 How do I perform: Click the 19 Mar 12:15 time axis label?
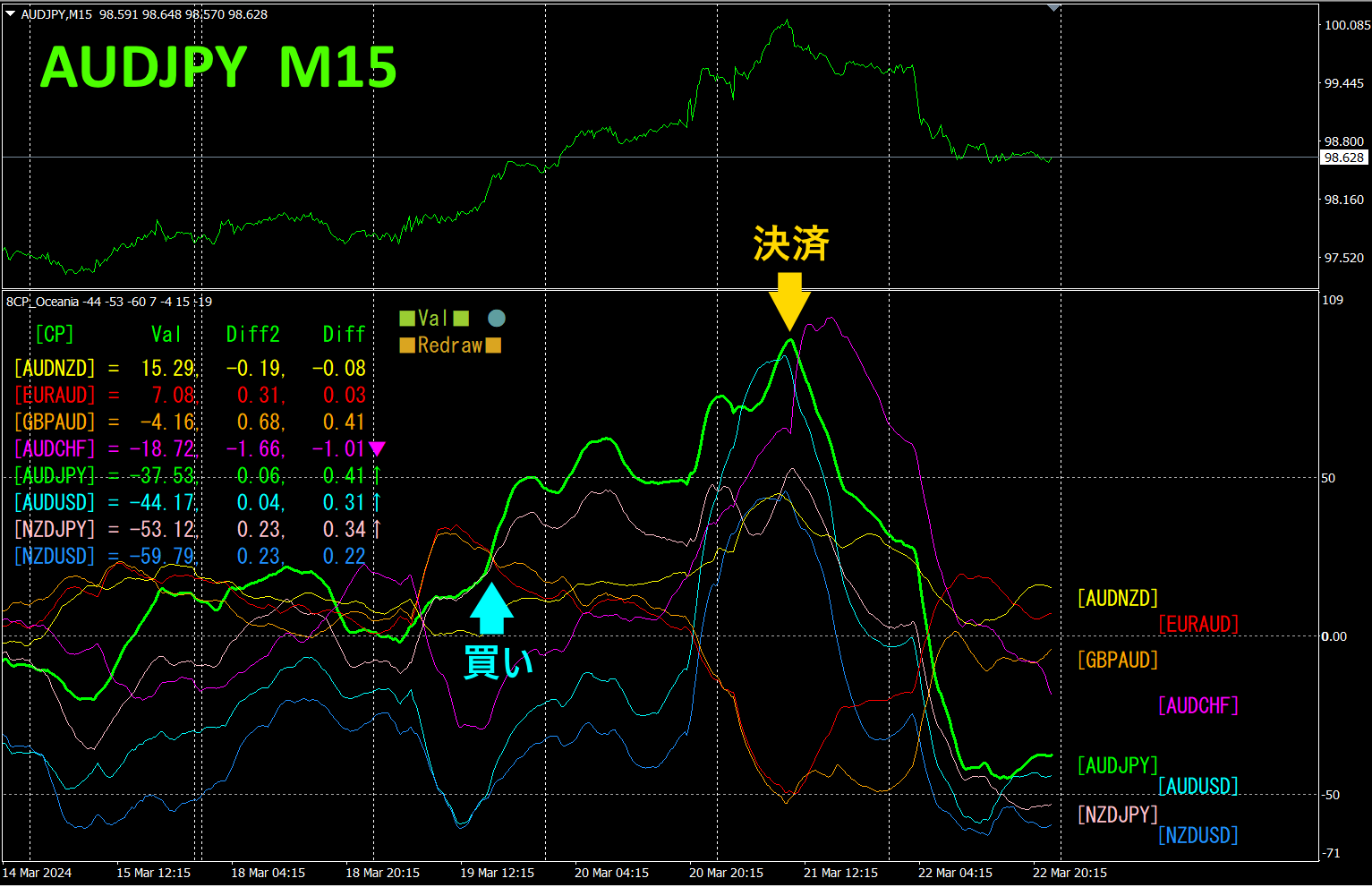(x=497, y=873)
